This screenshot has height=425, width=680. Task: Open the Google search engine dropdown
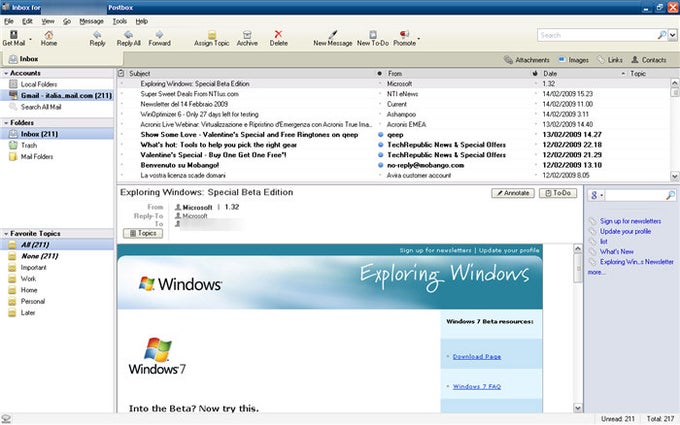(597, 195)
